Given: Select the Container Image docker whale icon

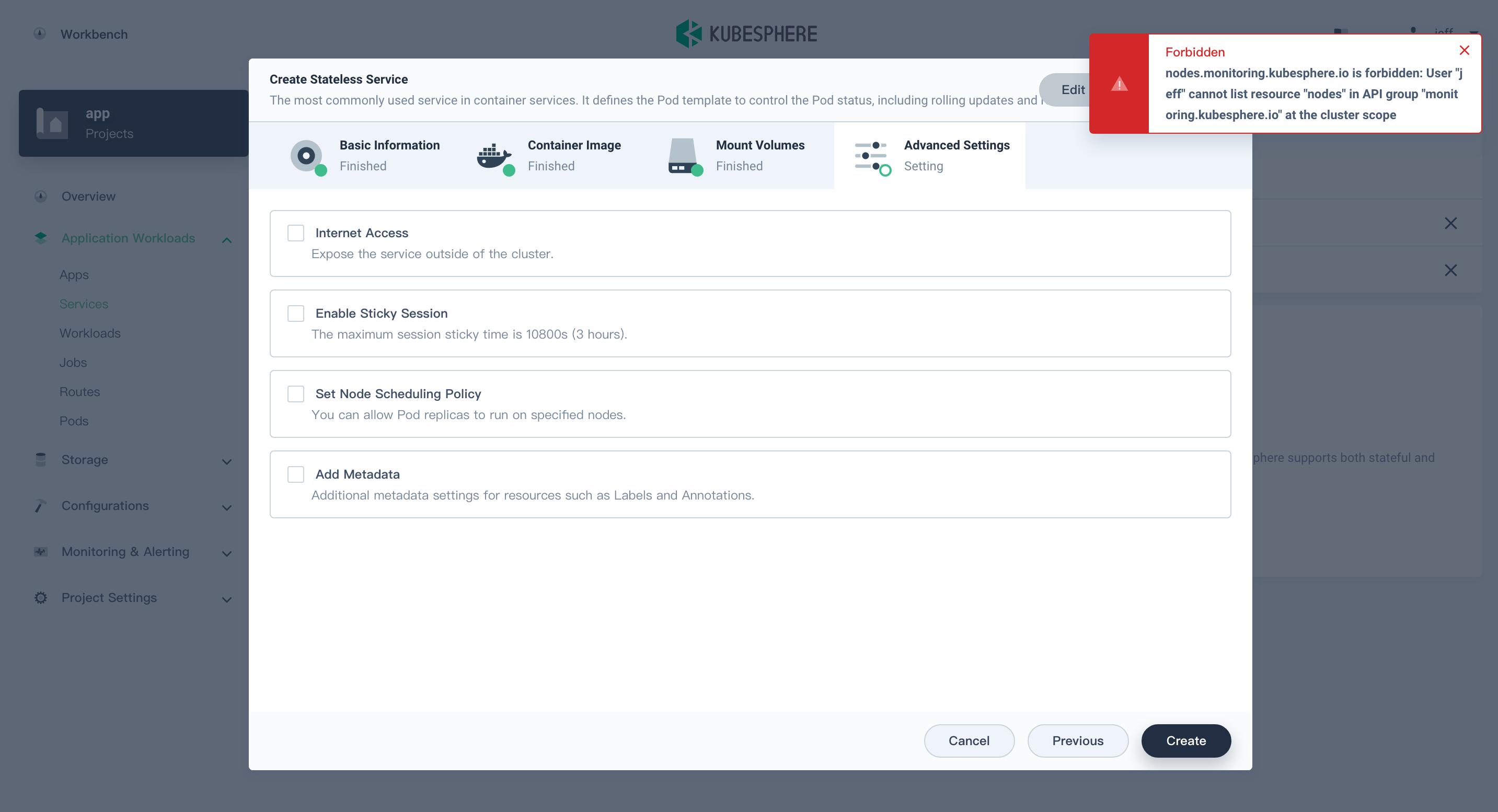Looking at the screenshot, I should click(494, 156).
